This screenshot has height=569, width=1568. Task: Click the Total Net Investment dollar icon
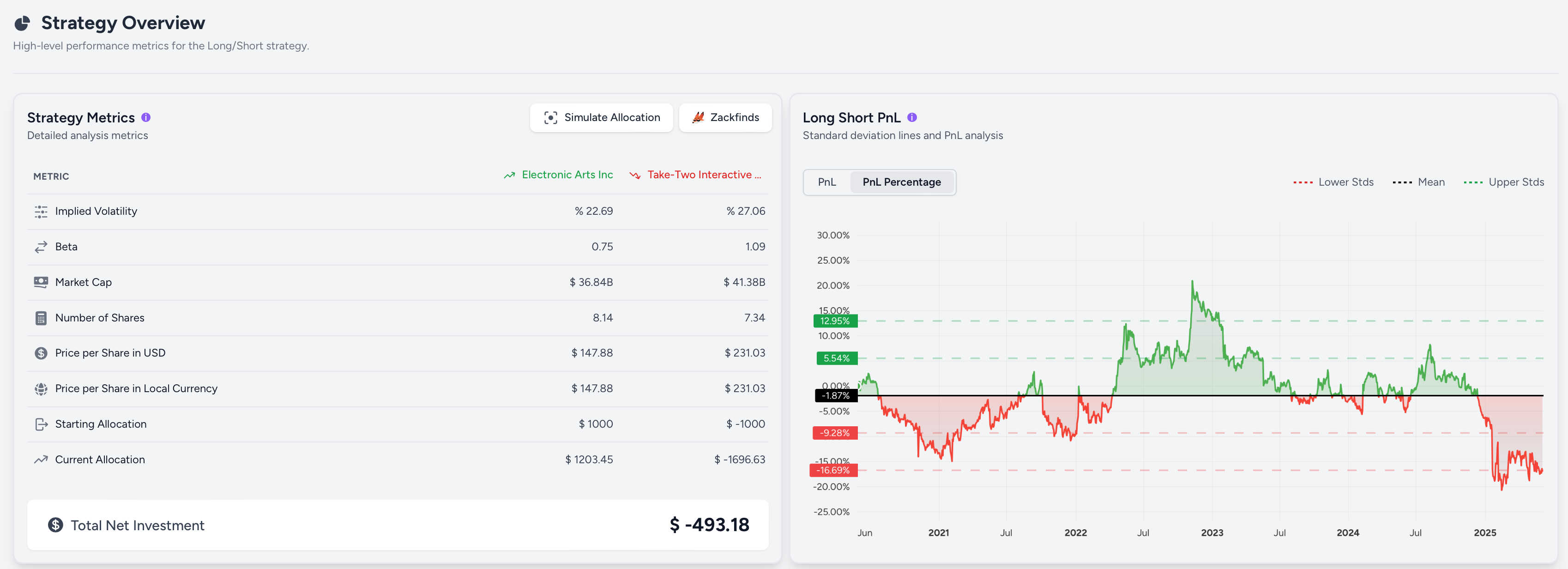(x=55, y=525)
